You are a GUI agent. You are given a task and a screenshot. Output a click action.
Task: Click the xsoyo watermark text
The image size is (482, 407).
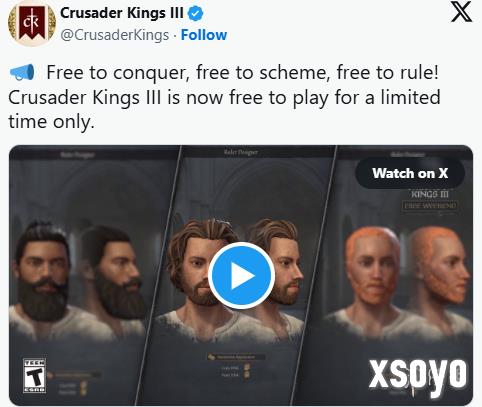click(418, 375)
